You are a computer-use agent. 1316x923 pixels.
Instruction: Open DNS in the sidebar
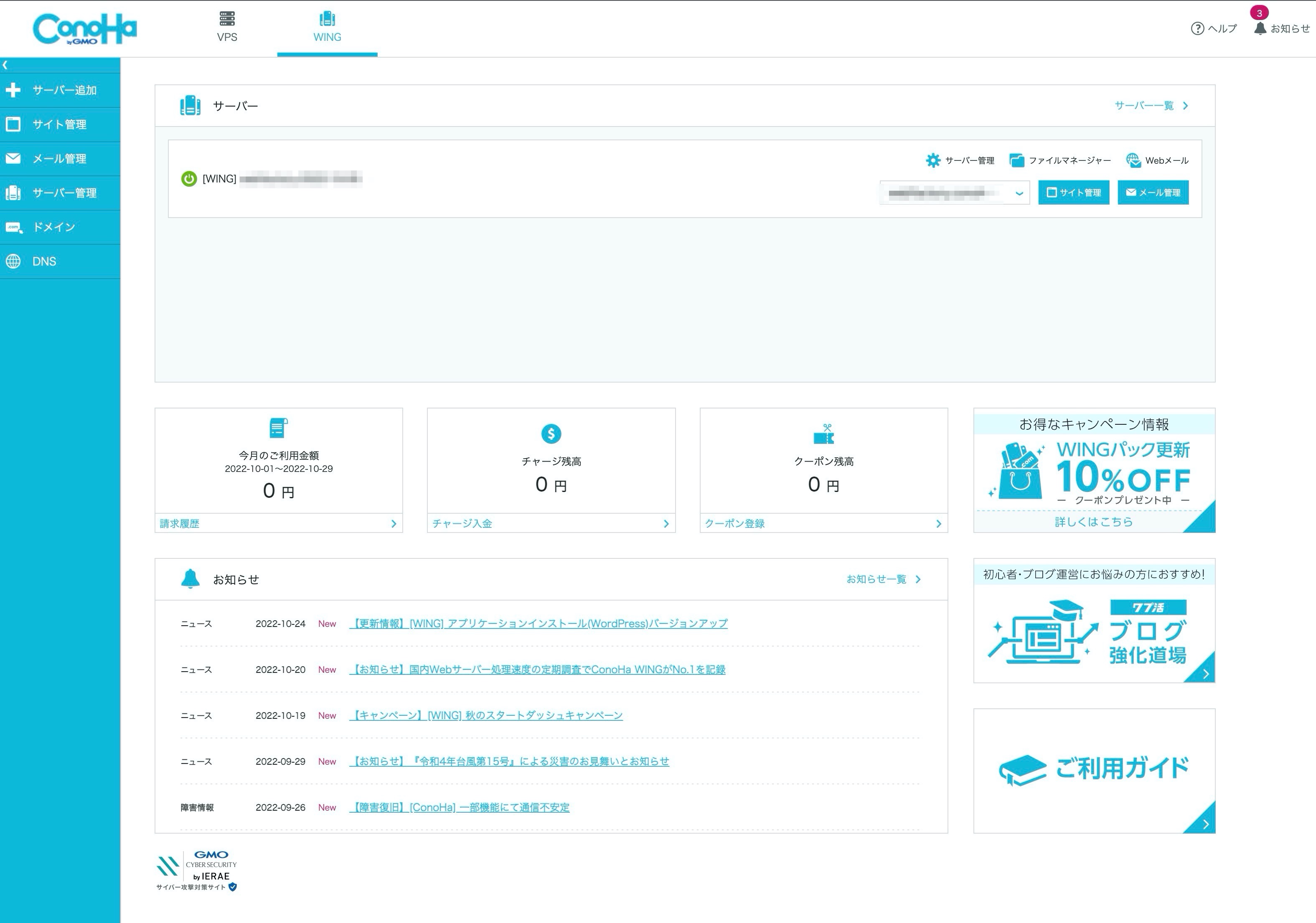coord(60,261)
